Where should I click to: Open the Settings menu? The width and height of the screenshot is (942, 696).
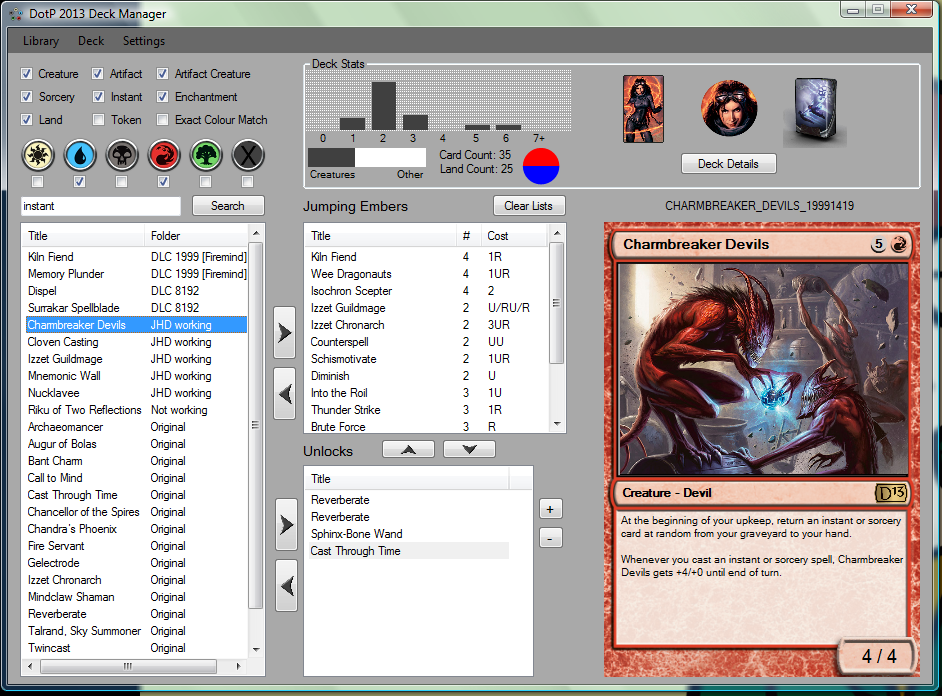tap(144, 41)
